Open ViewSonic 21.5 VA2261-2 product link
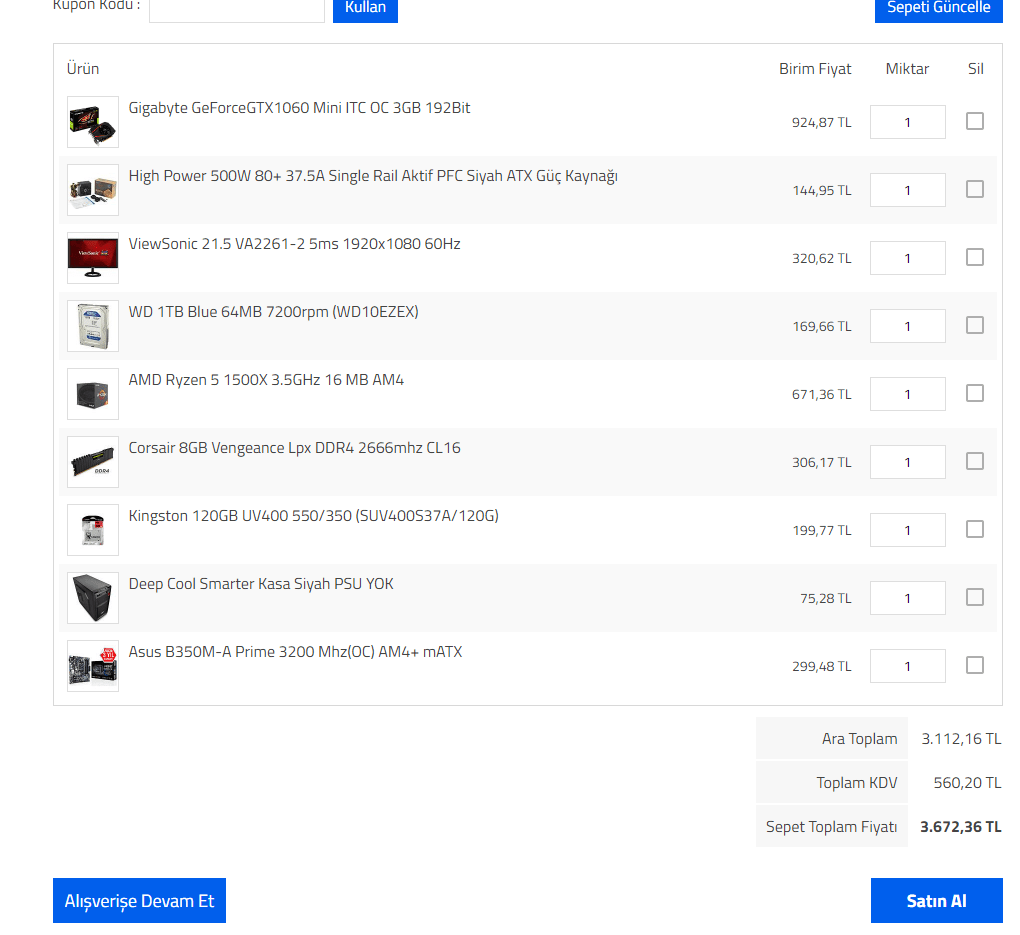This screenshot has width=1020, height=935. coord(294,244)
